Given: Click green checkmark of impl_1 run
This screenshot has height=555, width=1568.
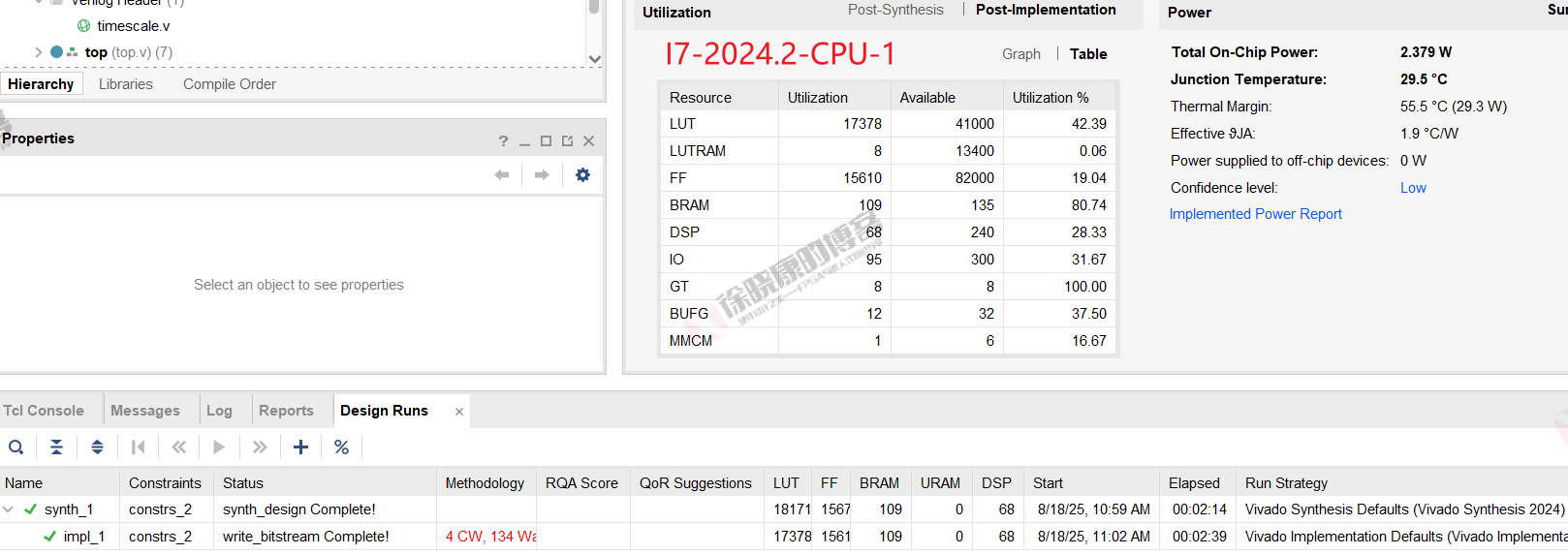Looking at the screenshot, I should tap(49, 537).
